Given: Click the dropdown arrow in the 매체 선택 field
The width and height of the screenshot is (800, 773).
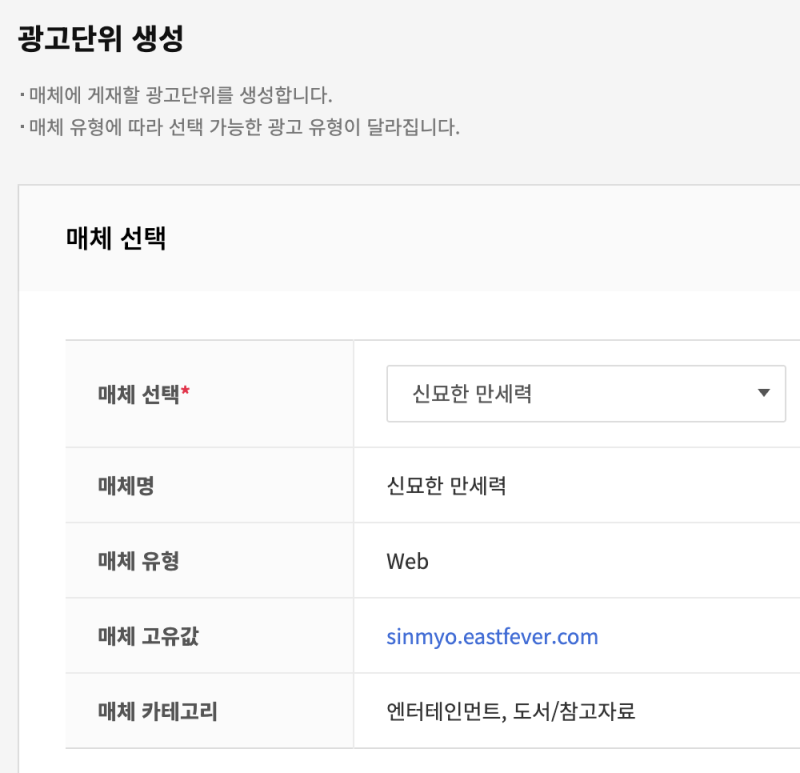Looking at the screenshot, I should 763,393.
